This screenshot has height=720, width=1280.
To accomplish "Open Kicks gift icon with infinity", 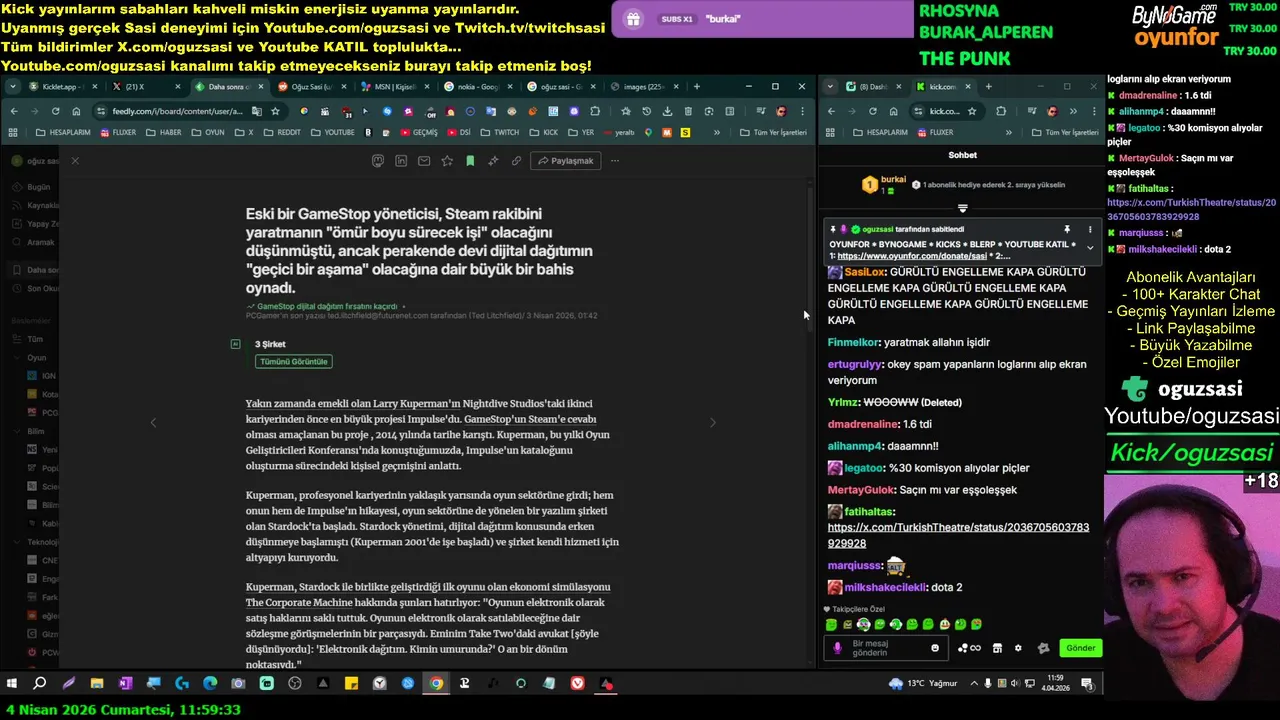I will 969,648.
